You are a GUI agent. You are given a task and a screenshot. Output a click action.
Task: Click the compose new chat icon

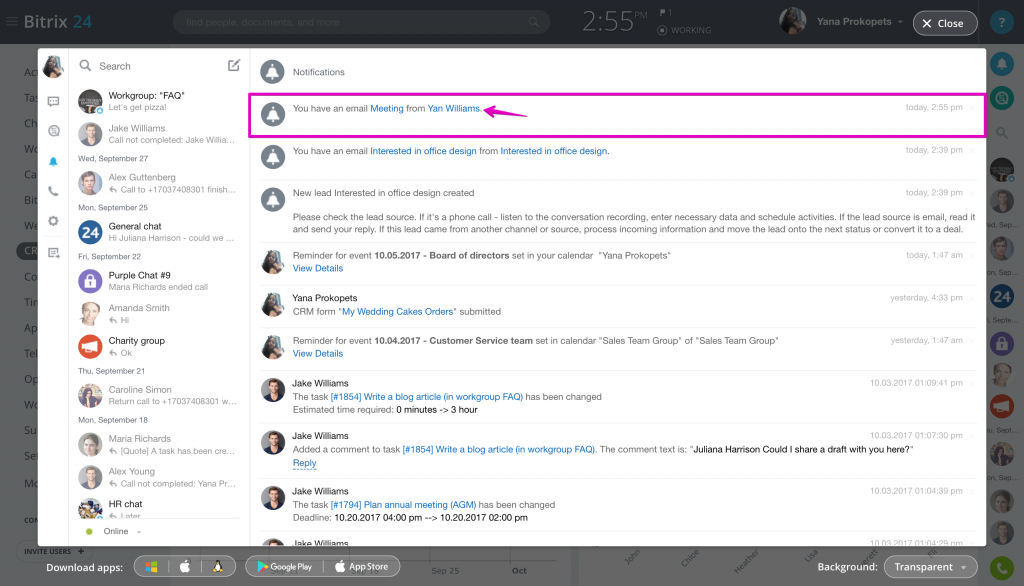point(234,65)
